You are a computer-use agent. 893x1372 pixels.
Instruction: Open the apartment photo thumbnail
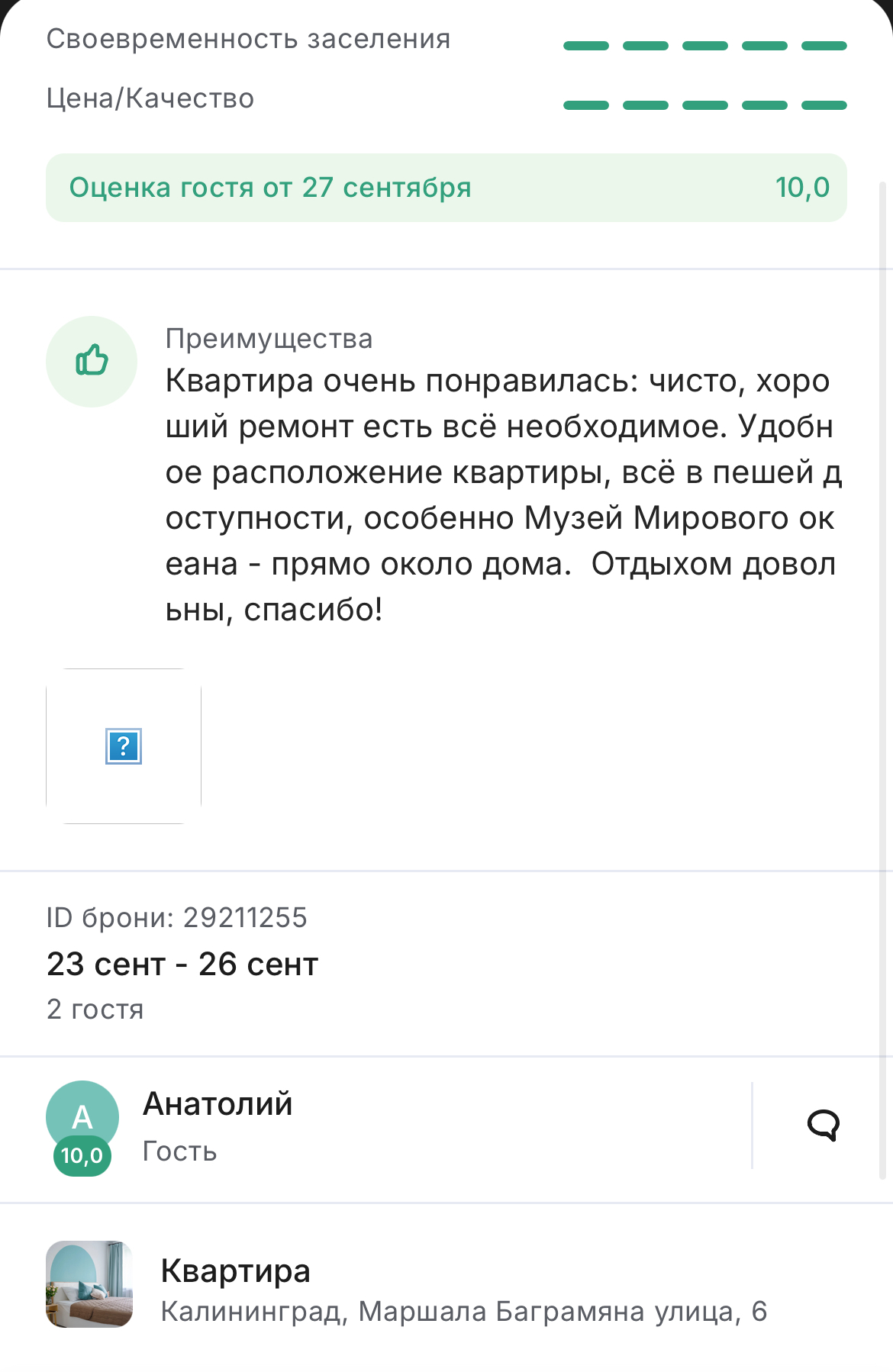click(x=89, y=1284)
